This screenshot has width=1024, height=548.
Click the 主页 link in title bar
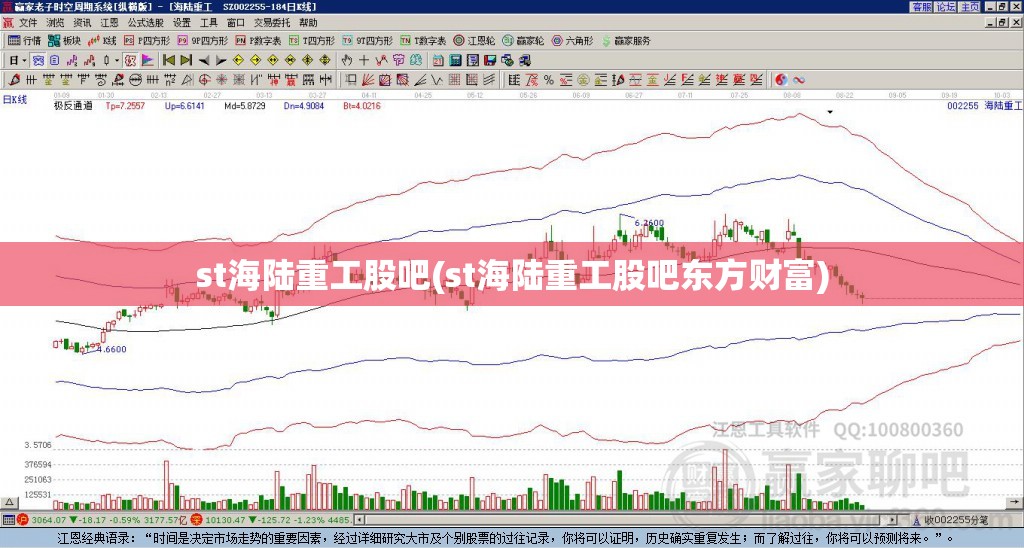(970, 7)
